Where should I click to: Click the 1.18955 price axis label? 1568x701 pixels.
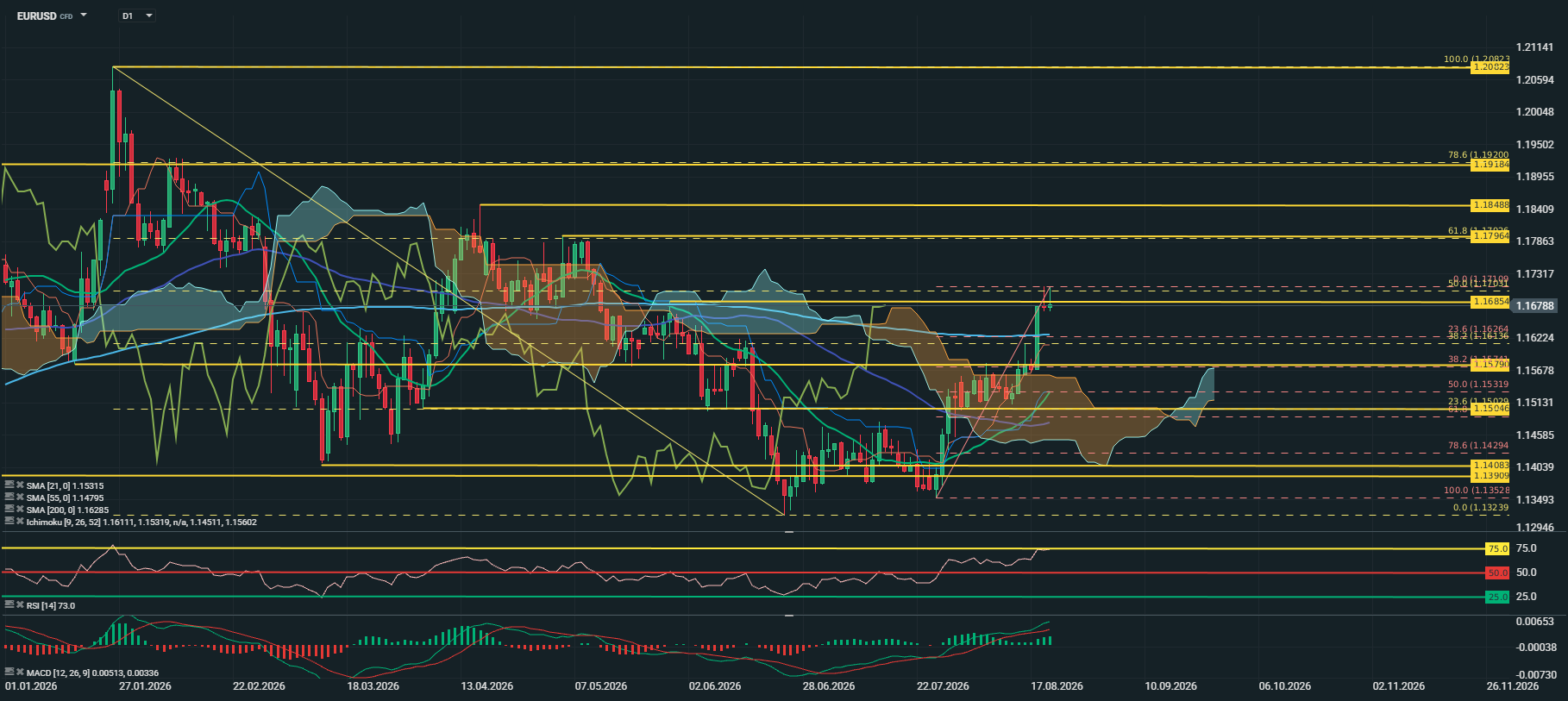pyautogui.click(x=1535, y=177)
